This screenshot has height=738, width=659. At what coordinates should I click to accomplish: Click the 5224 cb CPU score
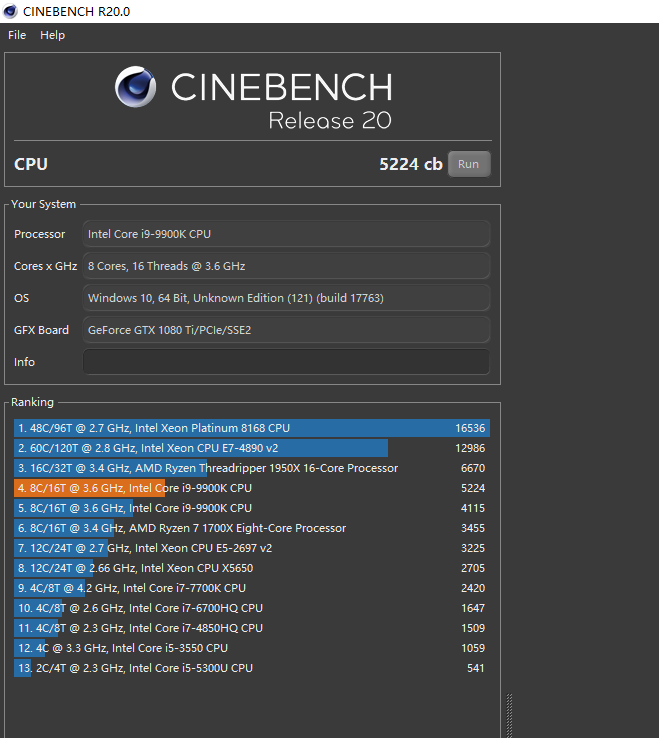click(410, 164)
